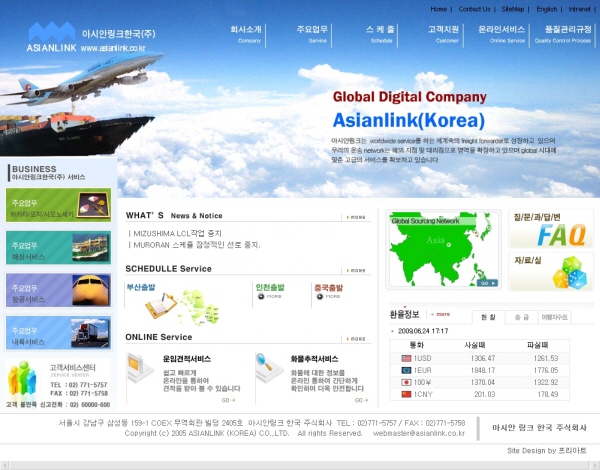600x470 pixels.
Task: Click the more button under 인천출발
Action: click(x=270, y=297)
